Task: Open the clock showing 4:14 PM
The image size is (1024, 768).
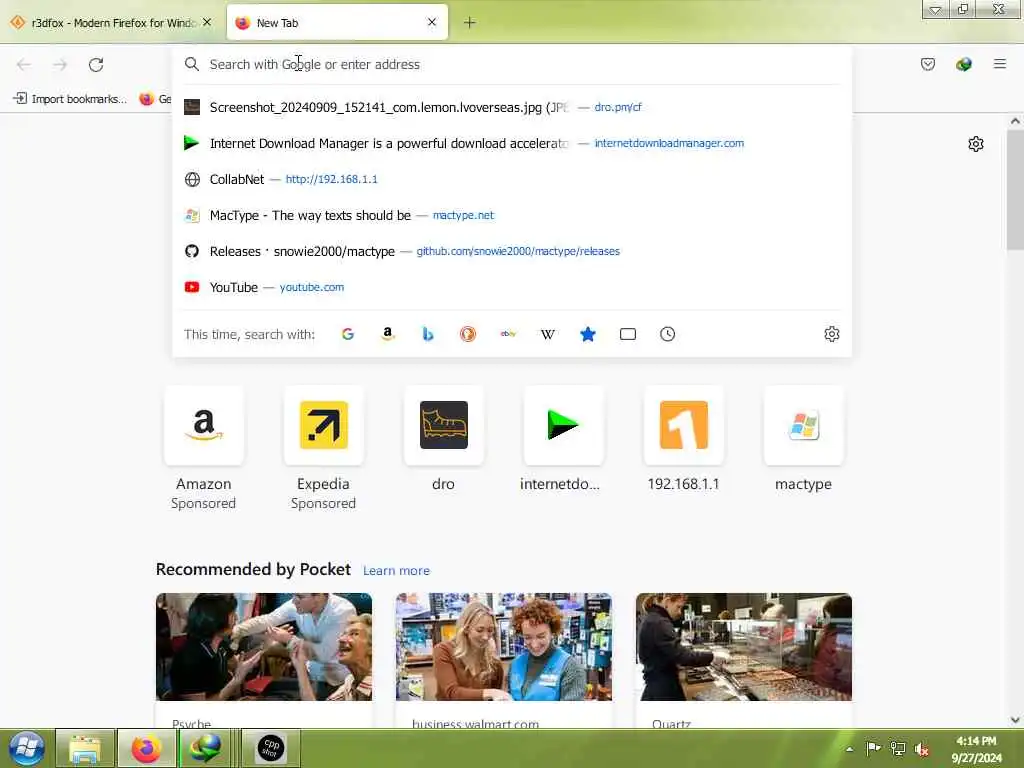Action: pos(976,749)
